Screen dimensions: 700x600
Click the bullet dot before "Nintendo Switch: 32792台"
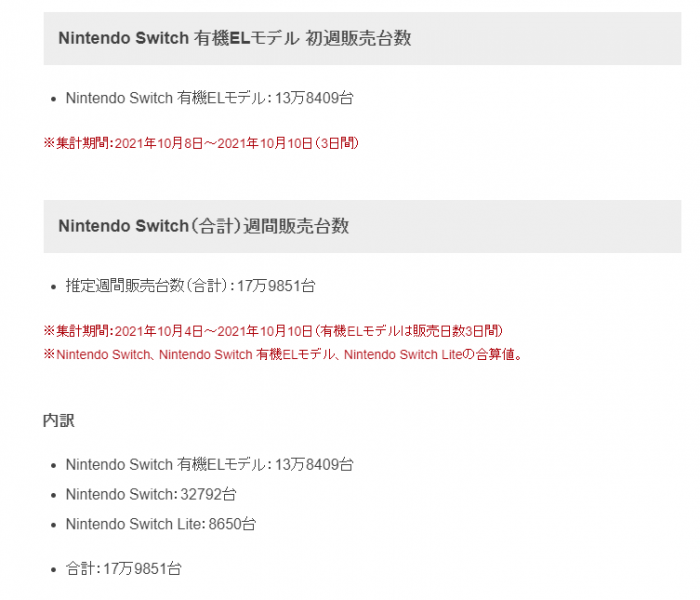click(x=52, y=494)
